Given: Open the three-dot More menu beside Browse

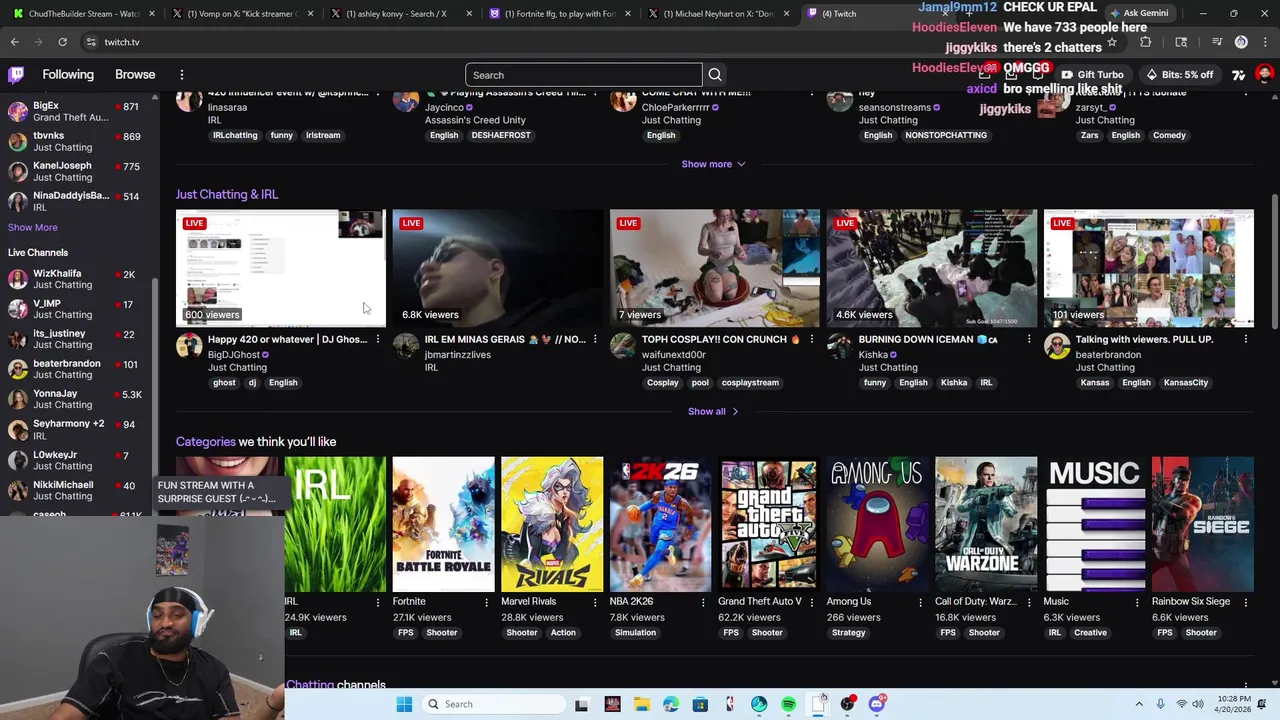Looking at the screenshot, I should pyautogui.click(x=182, y=75).
